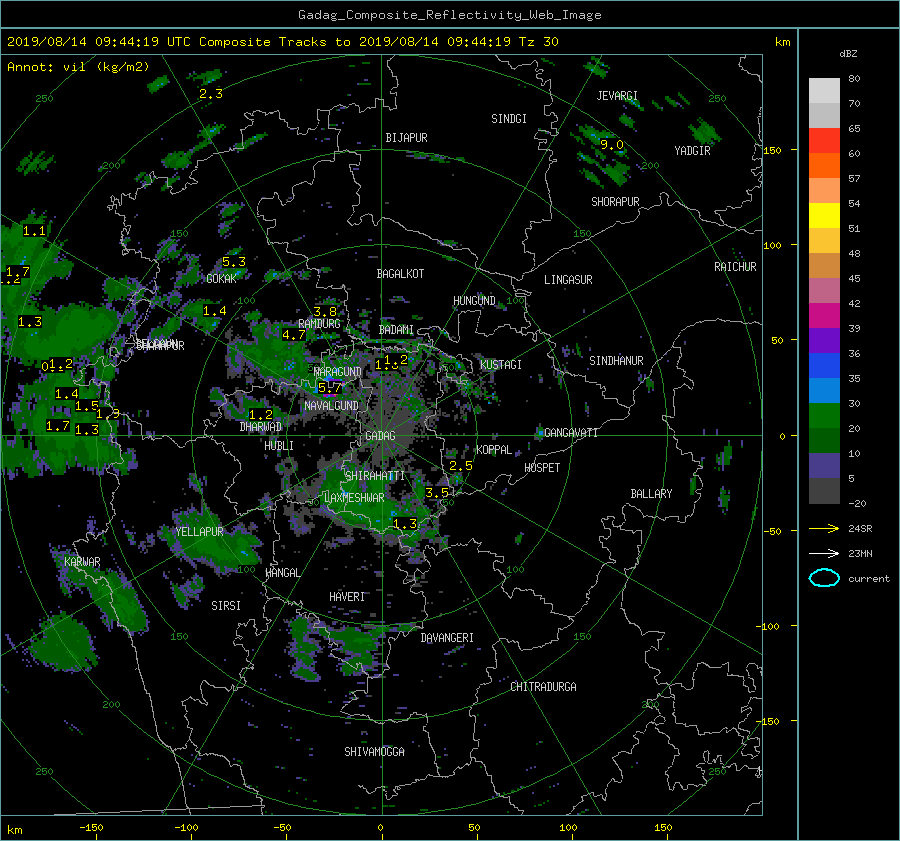
Task: Click the 2.5 VIL value near KOPPAL
Action: (x=461, y=466)
